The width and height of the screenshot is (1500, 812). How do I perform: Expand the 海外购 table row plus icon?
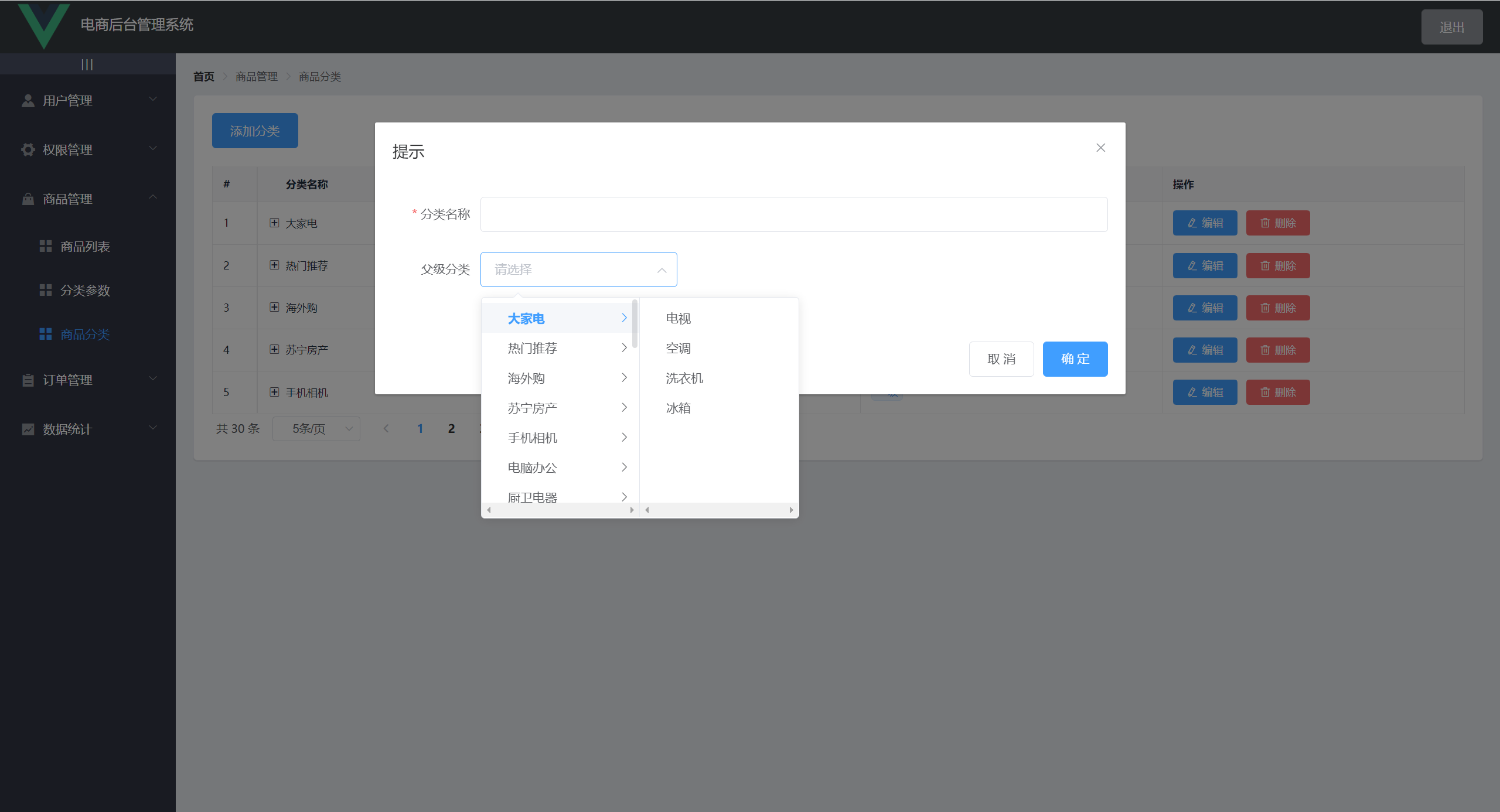click(274, 307)
